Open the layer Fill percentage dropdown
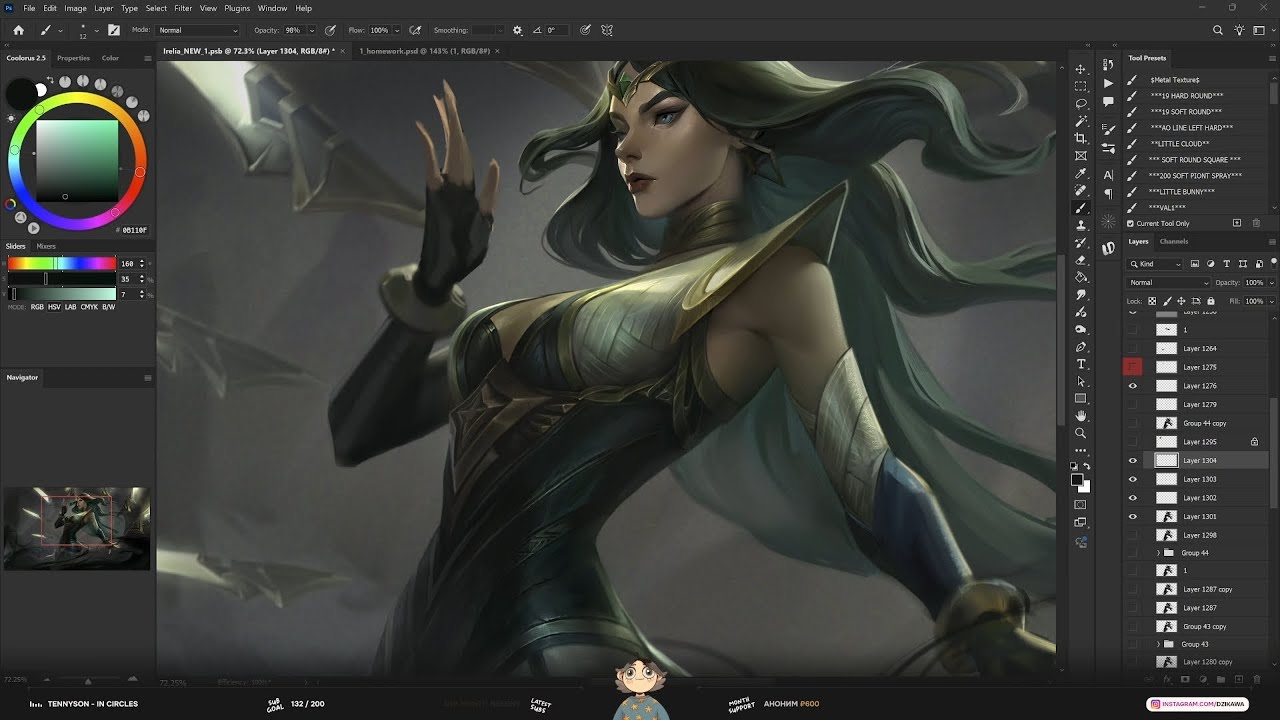The width and height of the screenshot is (1280, 720). 1272,301
